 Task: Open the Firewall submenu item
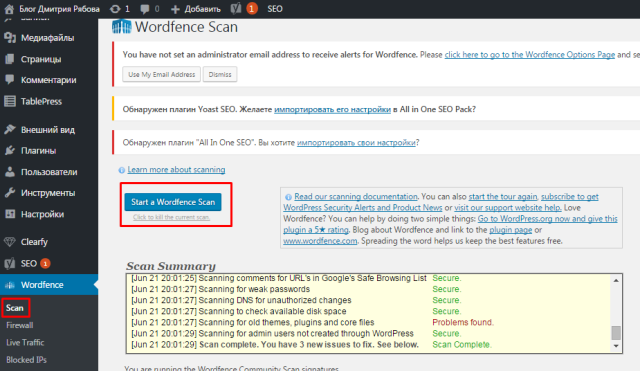[20, 325]
